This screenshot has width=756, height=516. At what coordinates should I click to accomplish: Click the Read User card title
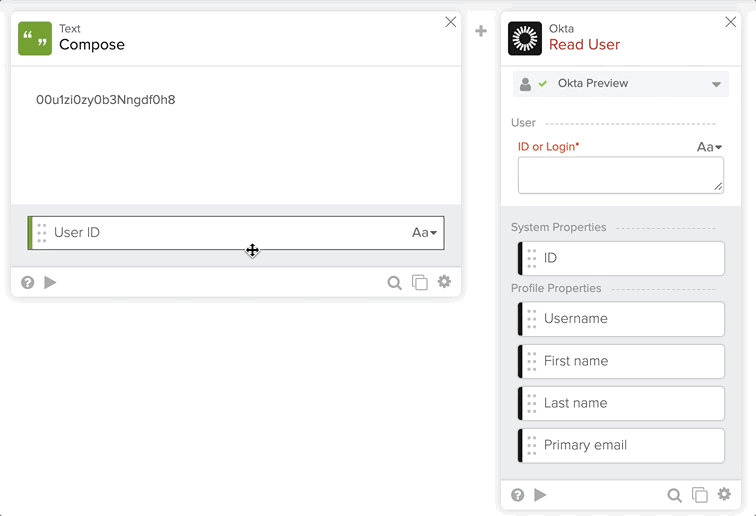[x=584, y=45]
